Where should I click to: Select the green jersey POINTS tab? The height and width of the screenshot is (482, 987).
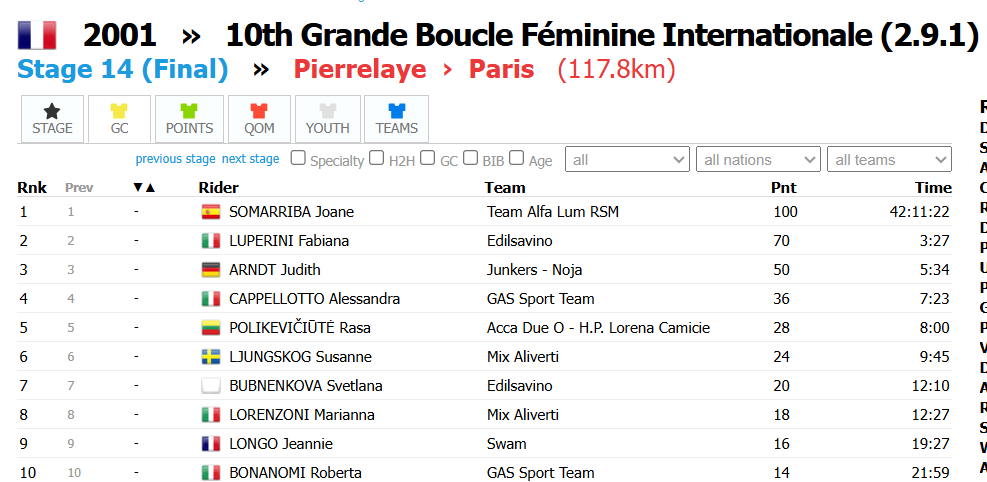[x=189, y=120]
